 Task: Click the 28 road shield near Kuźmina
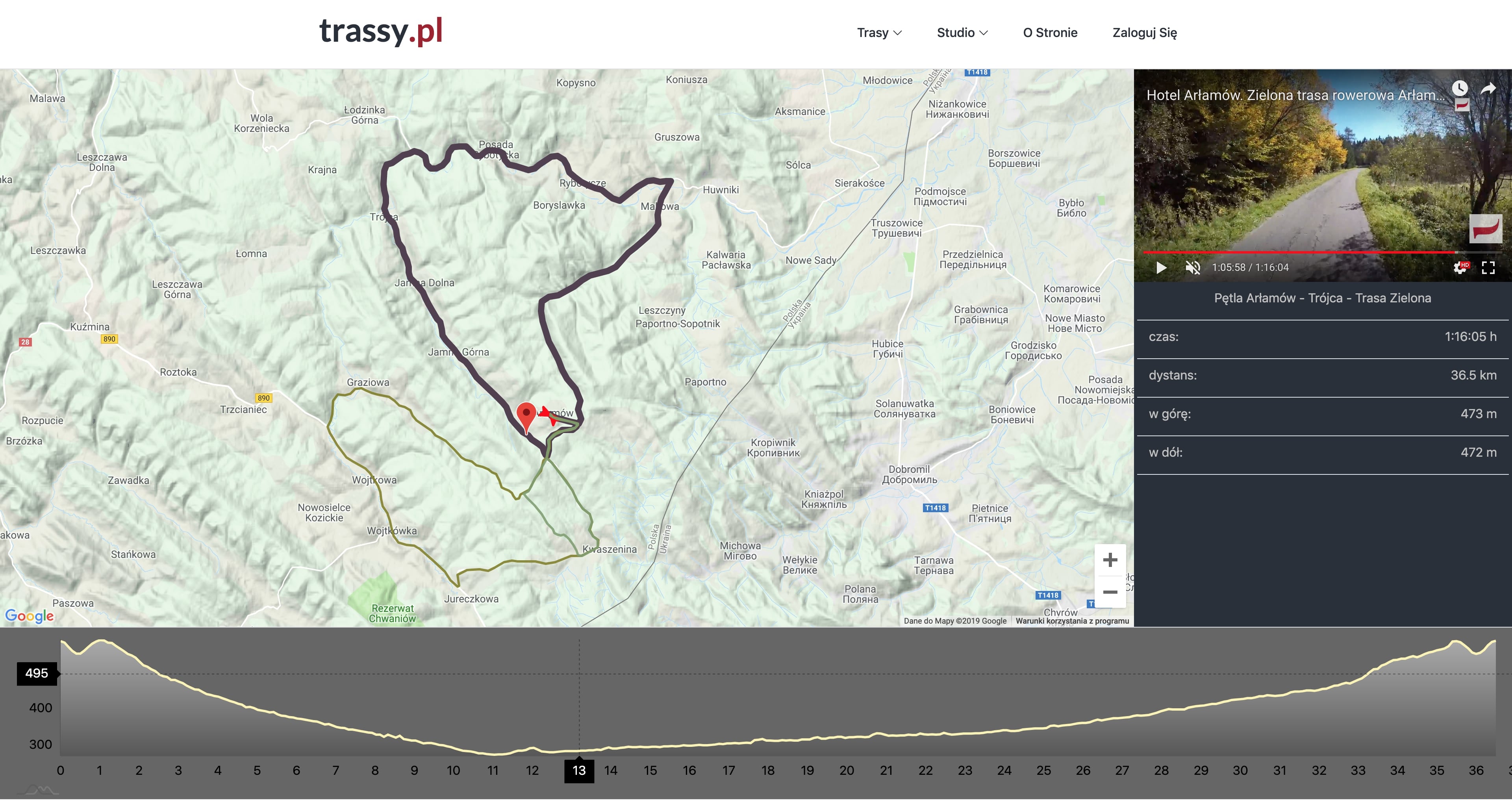25,342
